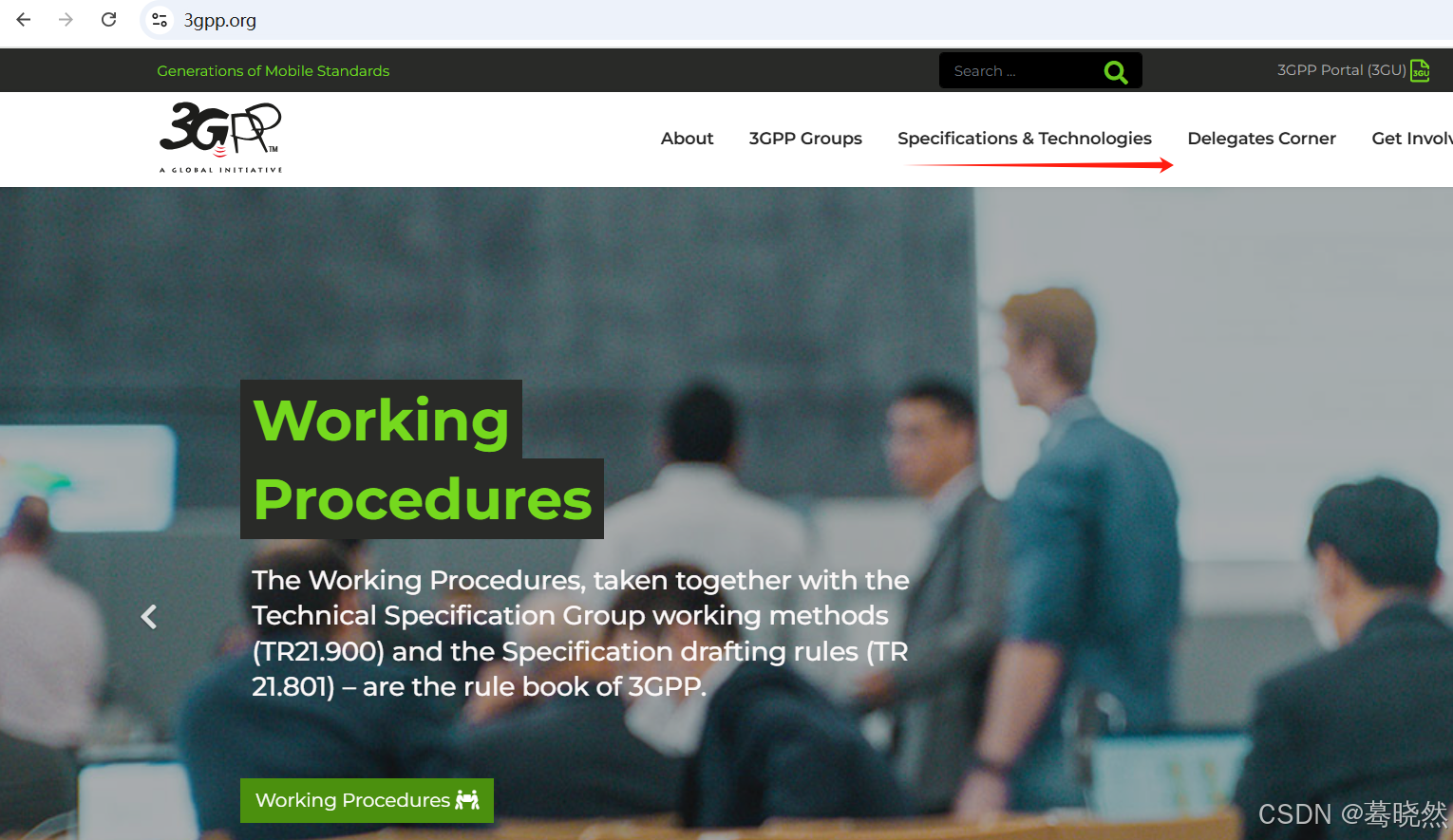Screen dimensions: 1453x840
Task: Click the green Working Procedures button
Action: [367, 800]
